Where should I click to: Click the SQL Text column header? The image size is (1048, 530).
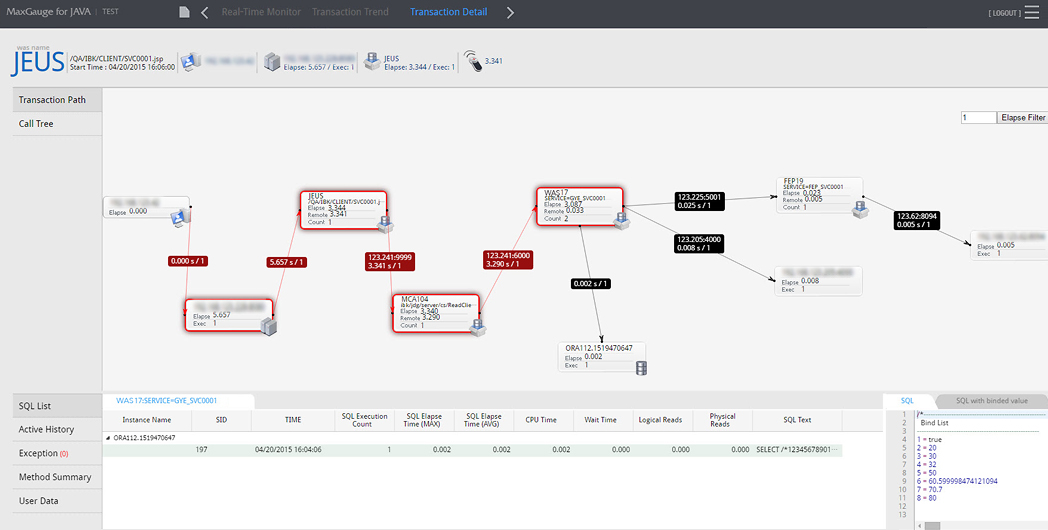click(x=797, y=420)
